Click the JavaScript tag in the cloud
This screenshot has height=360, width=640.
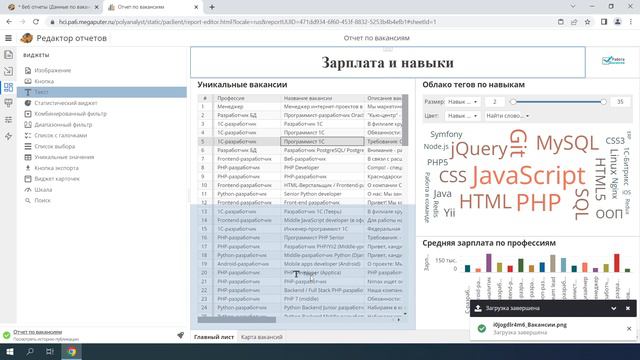click(529, 176)
